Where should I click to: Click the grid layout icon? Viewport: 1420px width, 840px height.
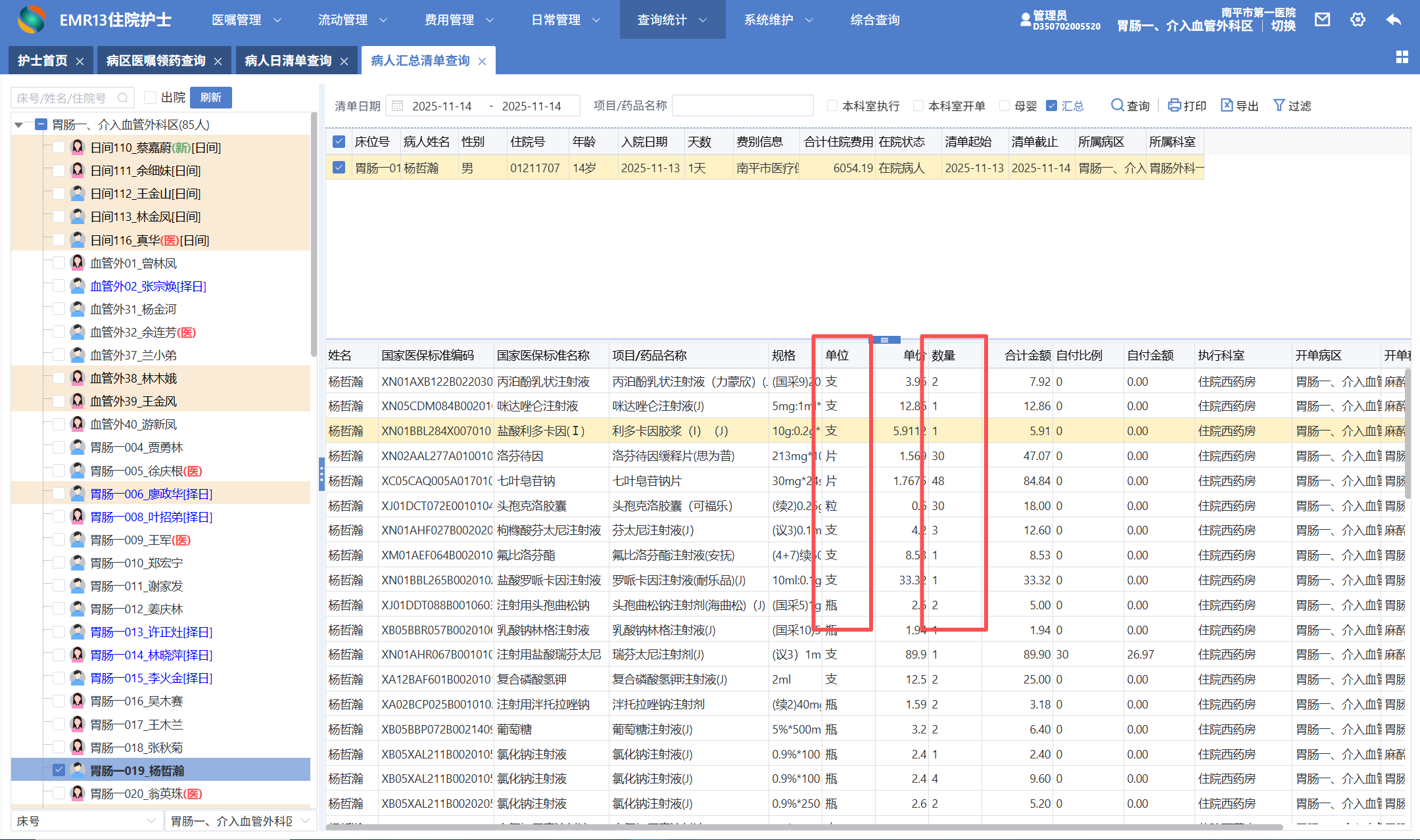tap(1402, 58)
